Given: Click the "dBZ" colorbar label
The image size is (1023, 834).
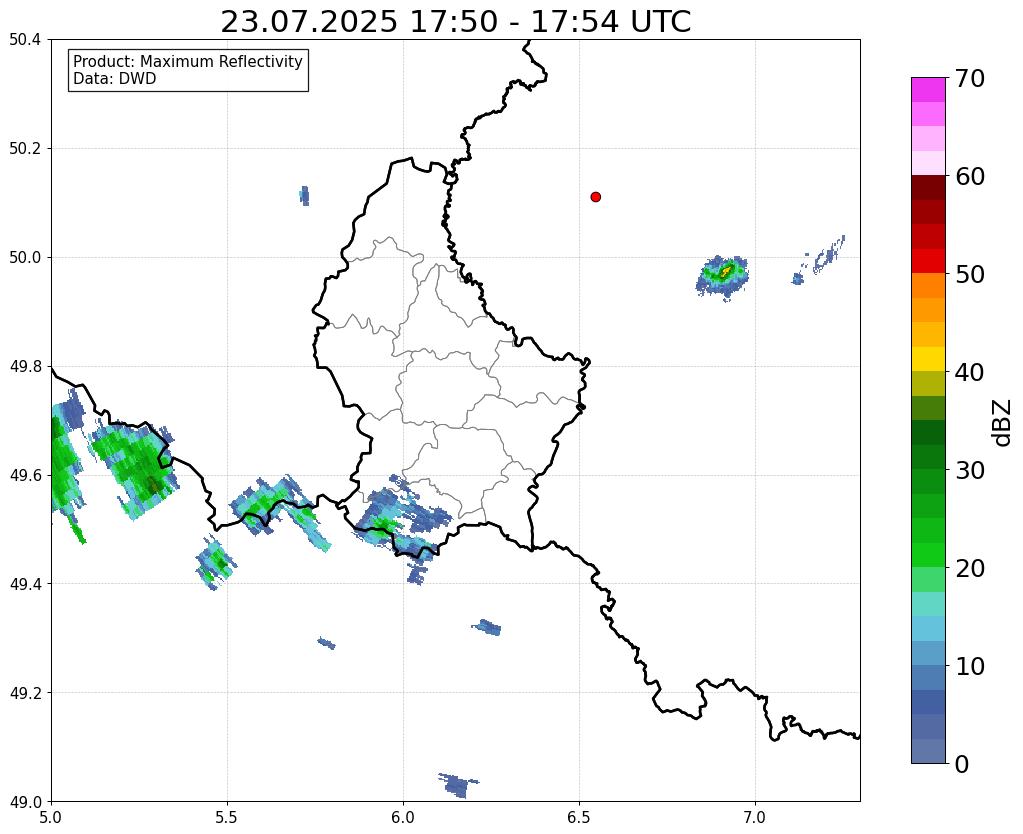Looking at the screenshot, I should [x=1003, y=423].
